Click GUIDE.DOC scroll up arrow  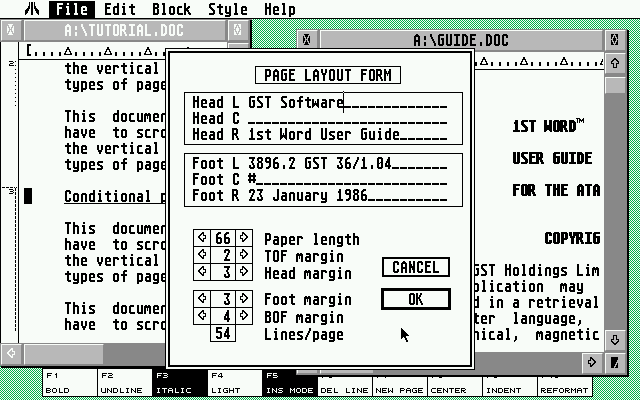click(x=615, y=62)
